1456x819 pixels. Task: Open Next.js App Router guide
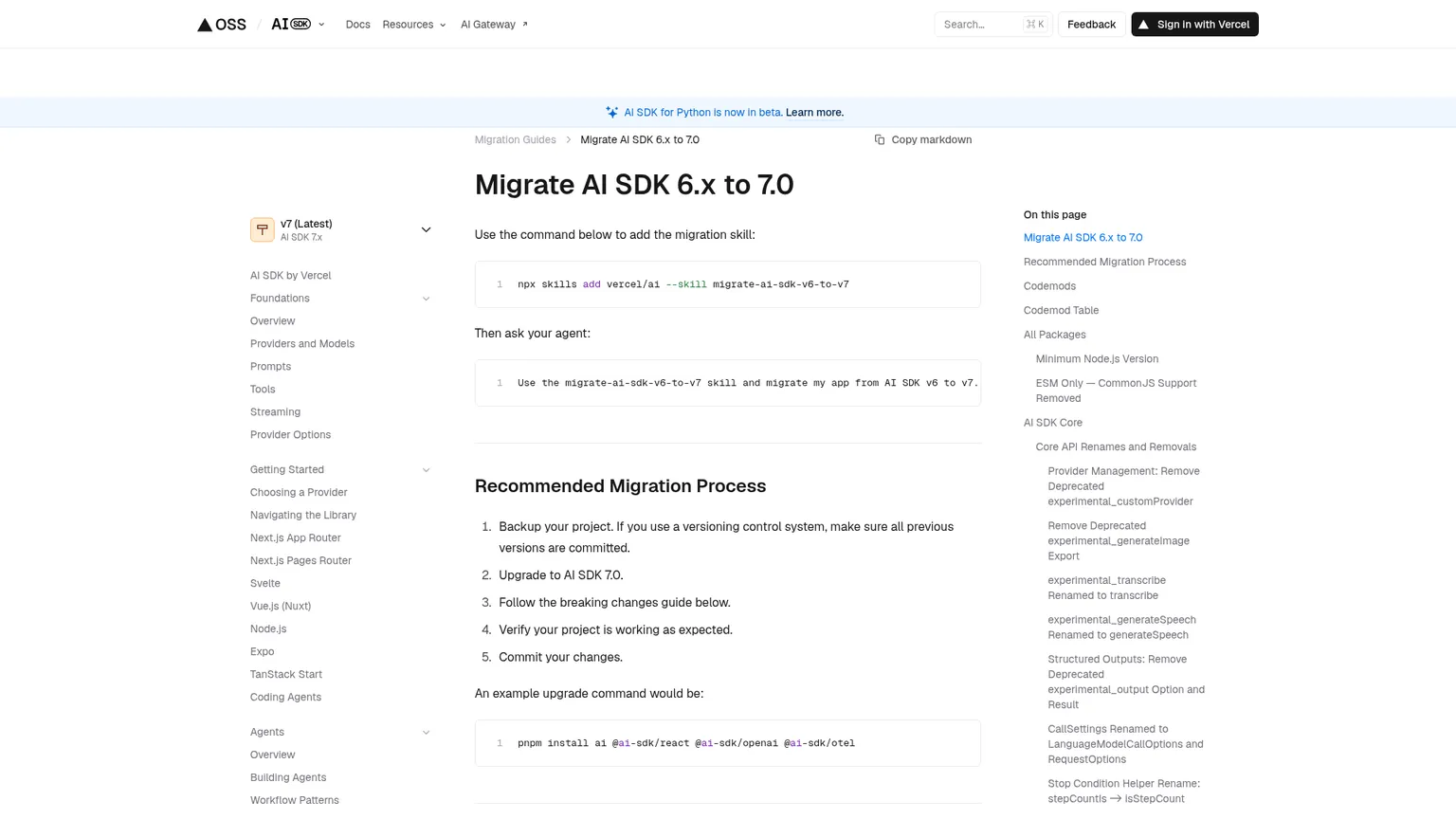pos(296,538)
